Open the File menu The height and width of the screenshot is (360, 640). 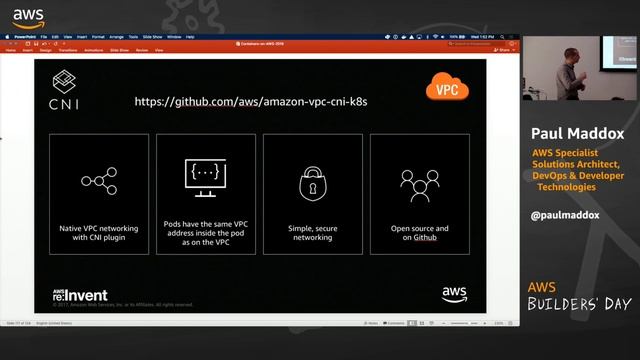44,37
